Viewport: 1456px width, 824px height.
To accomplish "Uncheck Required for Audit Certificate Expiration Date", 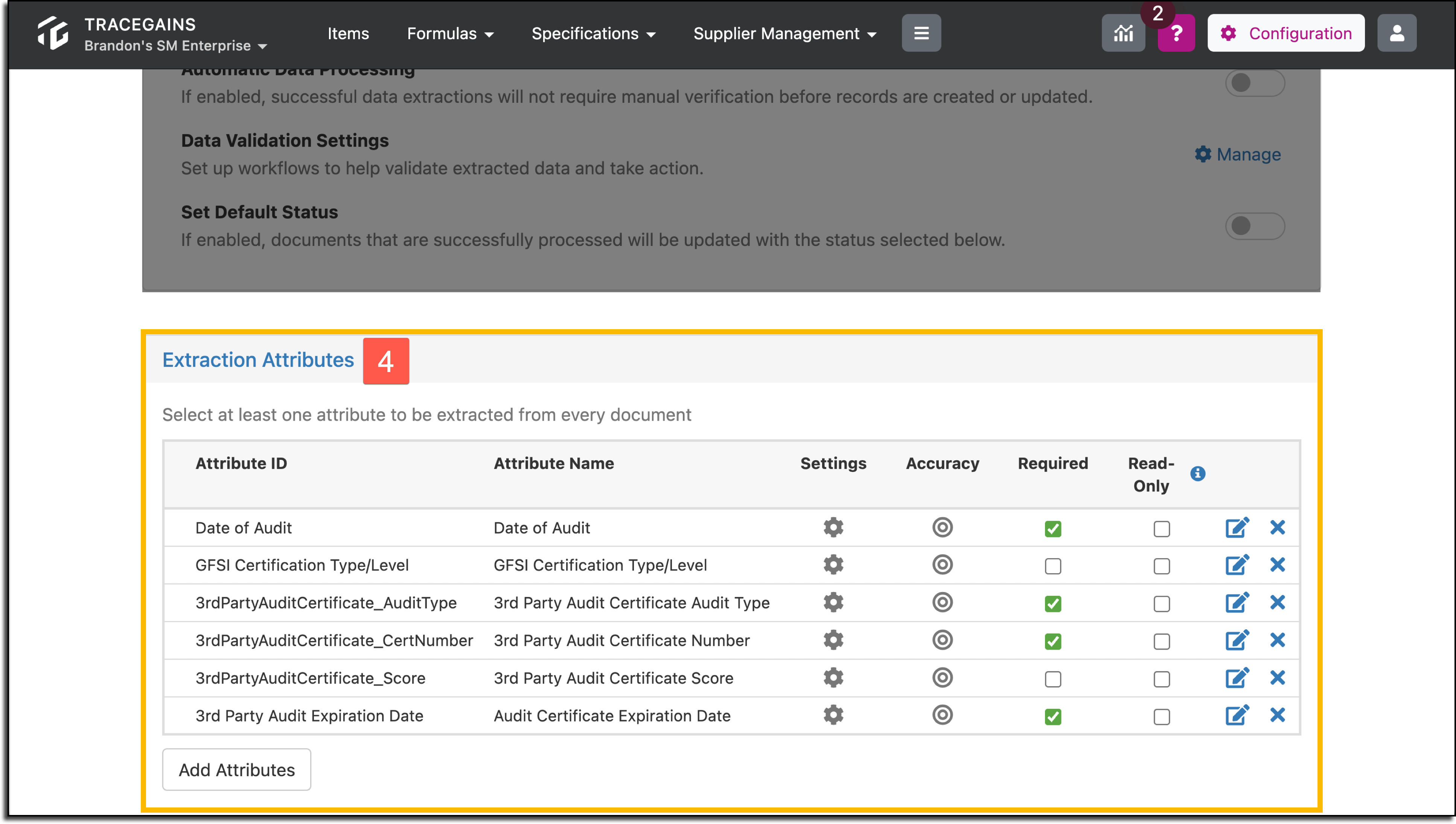I will tap(1053, 716).
